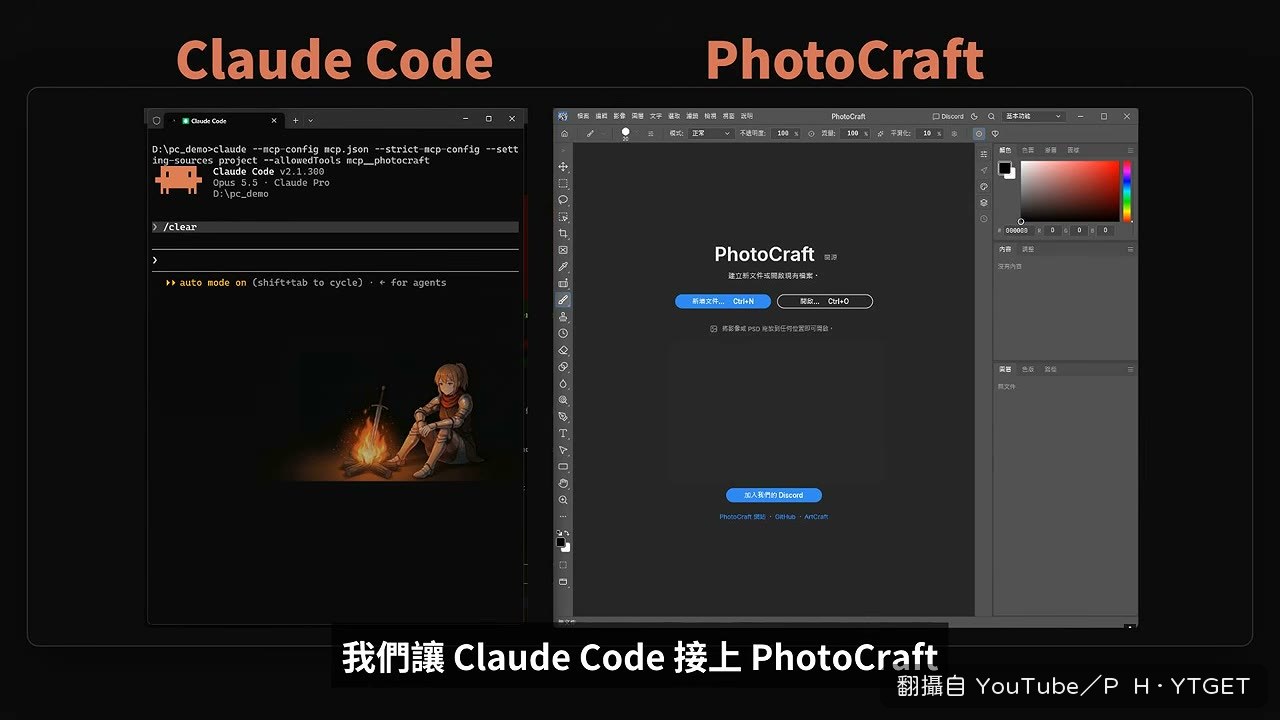Open the three-dots more tools item

point(563,516)
